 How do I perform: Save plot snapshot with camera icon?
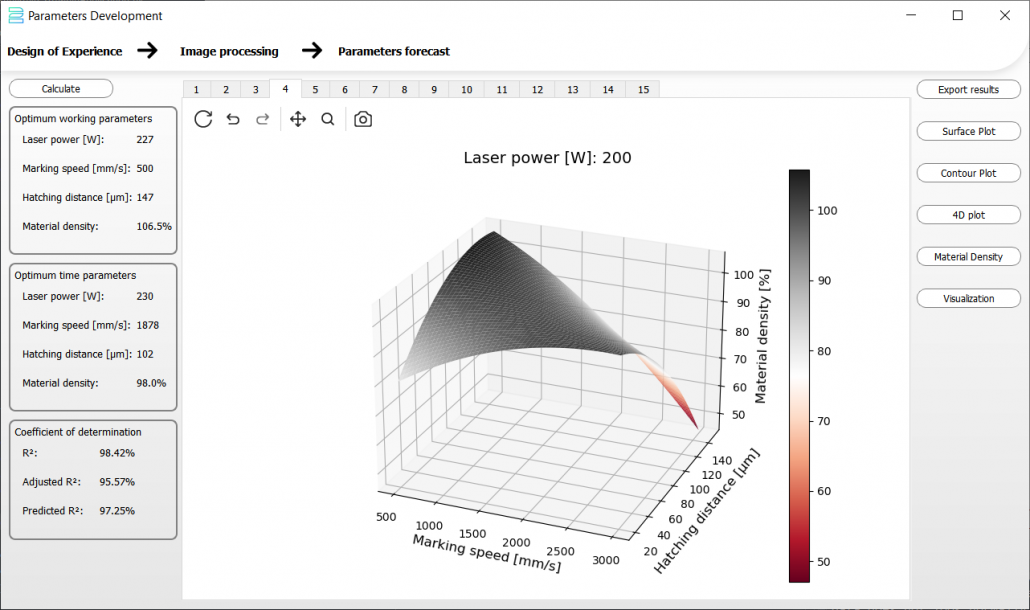(x=363, y=119)
